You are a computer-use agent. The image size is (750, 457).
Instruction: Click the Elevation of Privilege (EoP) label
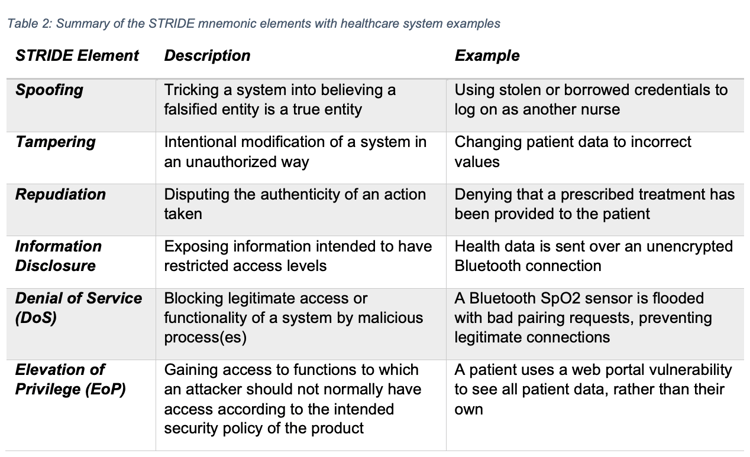[70, 379]
